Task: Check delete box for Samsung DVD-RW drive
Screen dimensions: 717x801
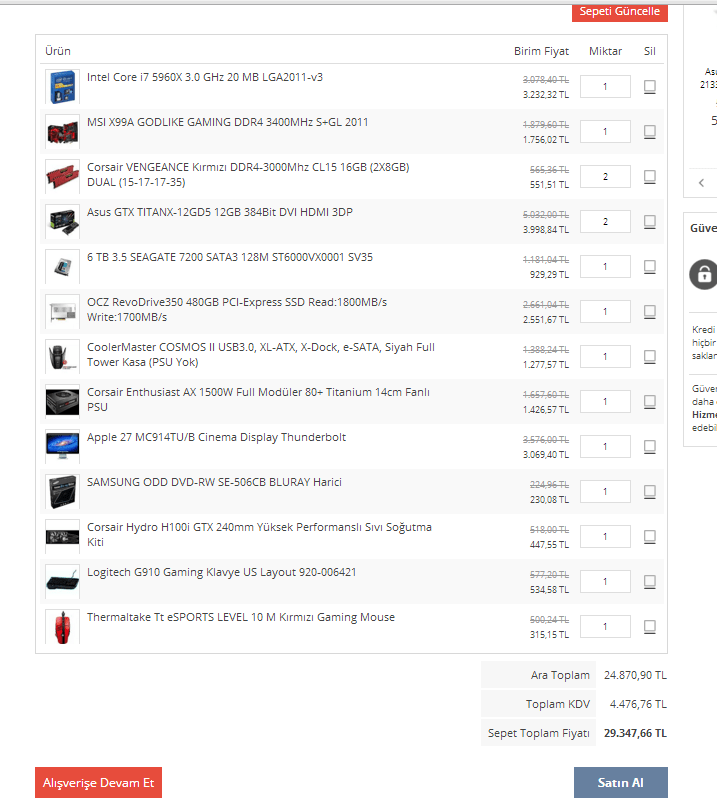Action: [x=650, y=491]
